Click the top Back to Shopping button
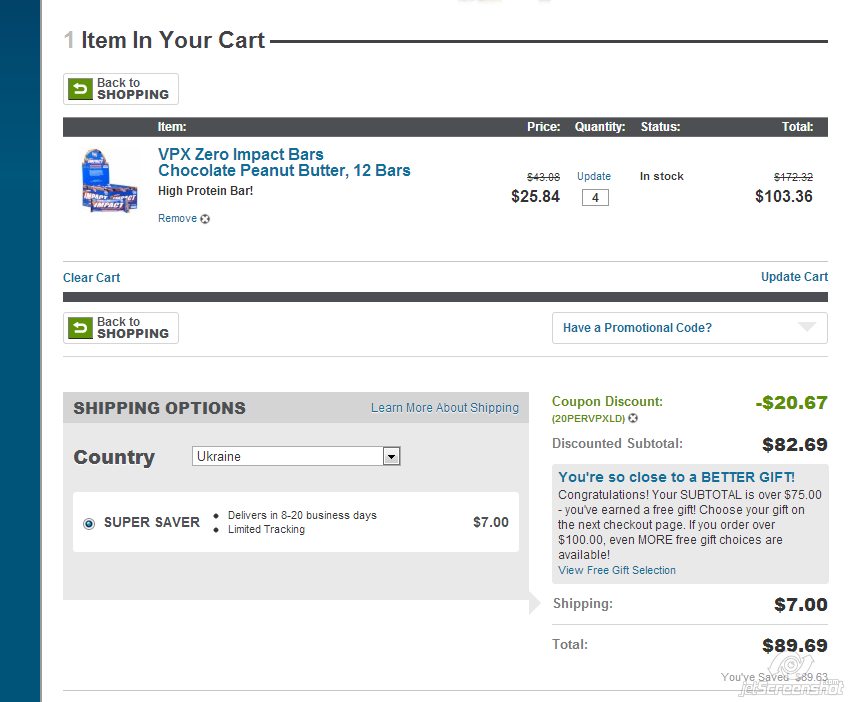This screenshot has height=702, width=849. [x=121, y=89]
